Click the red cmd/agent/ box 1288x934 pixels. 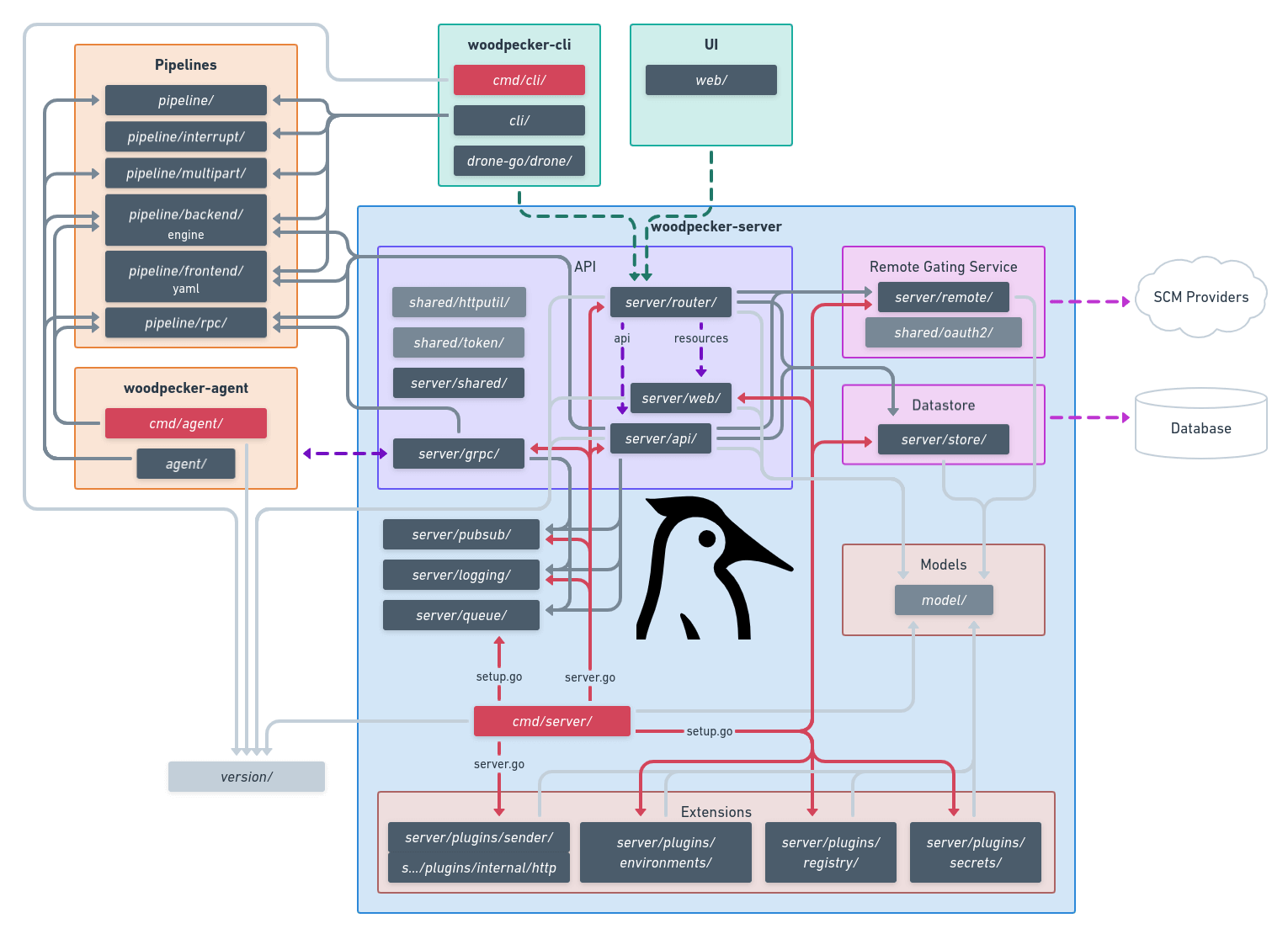click(186, 423)
